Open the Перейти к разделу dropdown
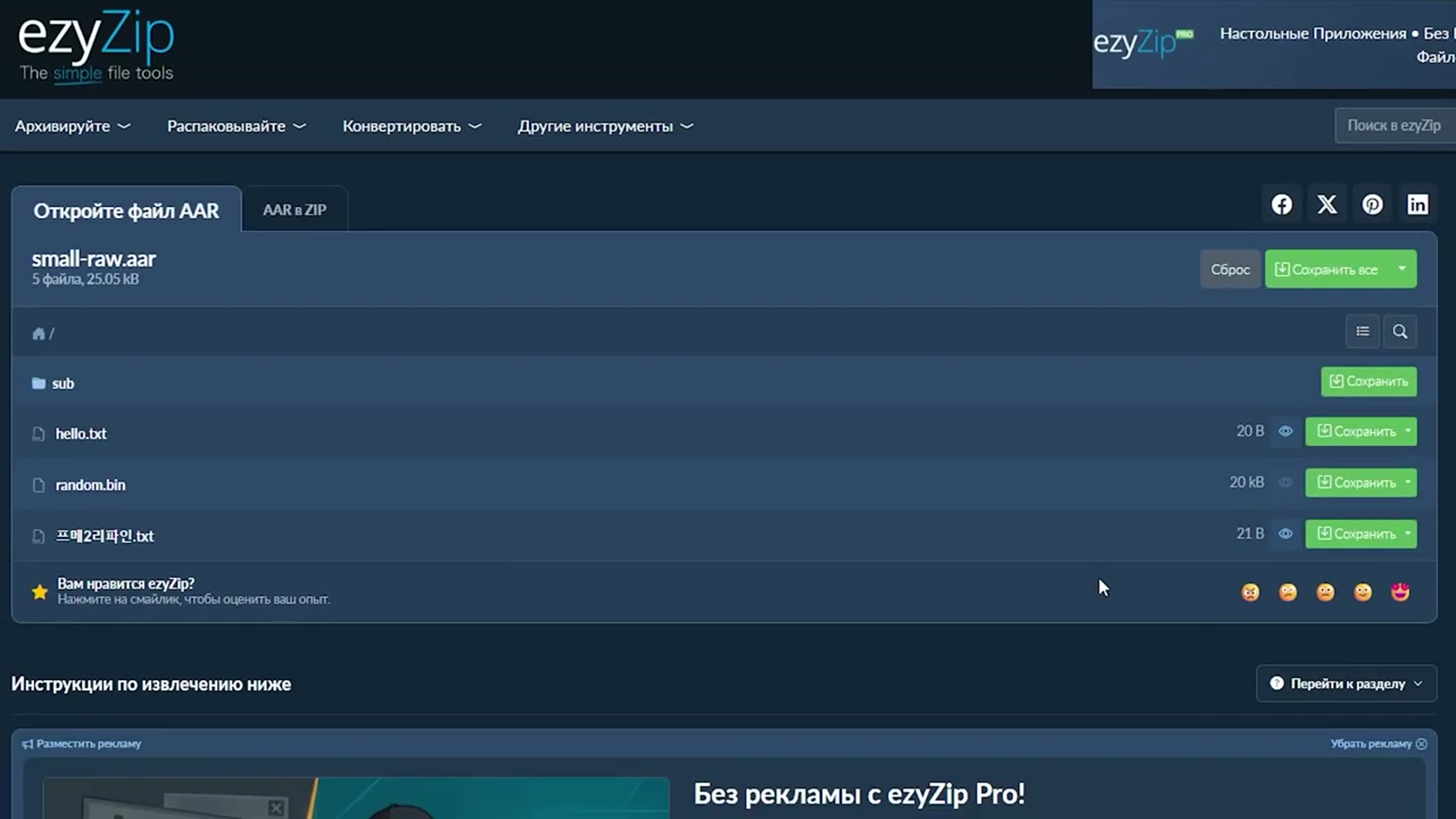 coord(1346,683)
